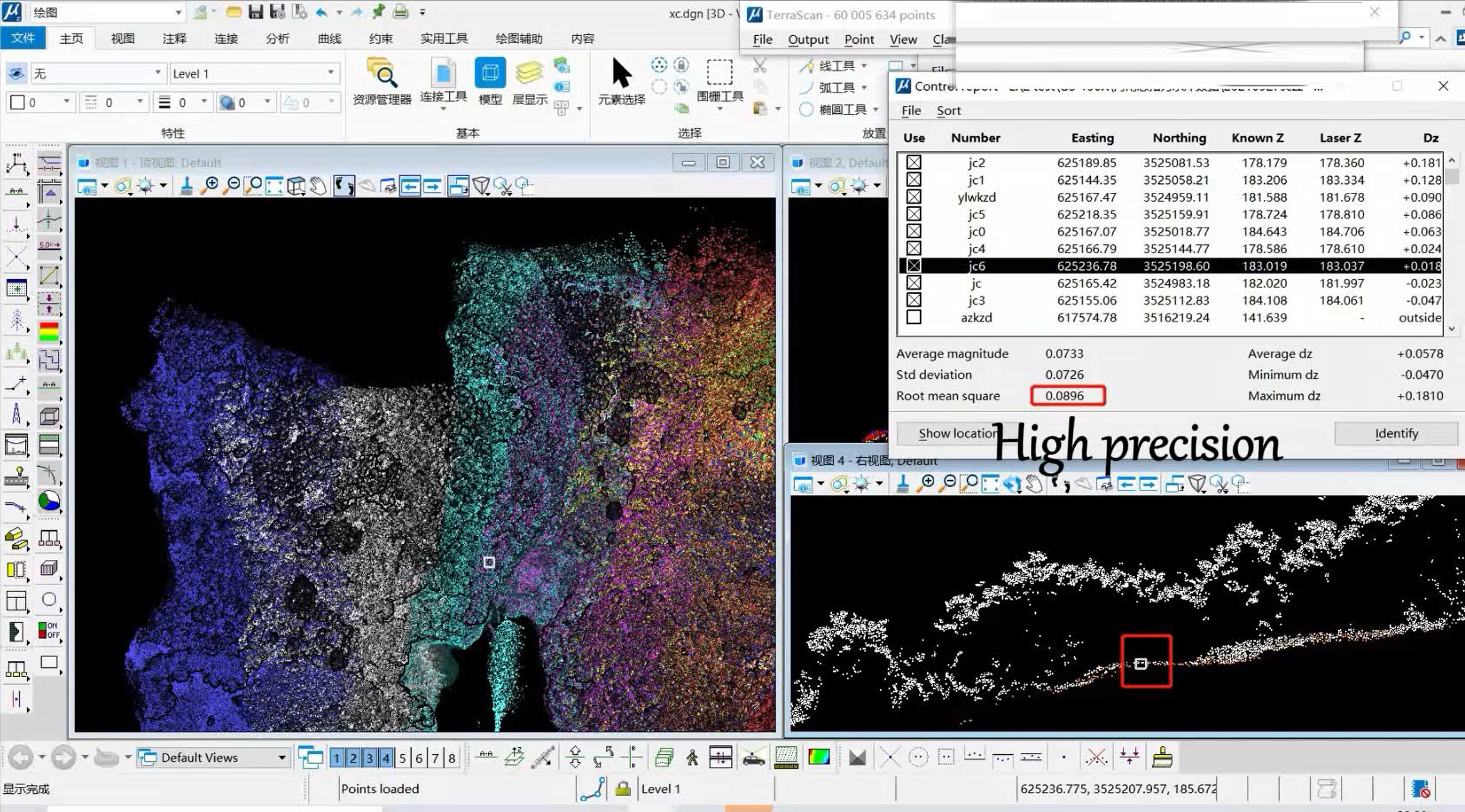Click the Dz column header
Viewport: 1465px width, 812px height.
[1430, 138]
